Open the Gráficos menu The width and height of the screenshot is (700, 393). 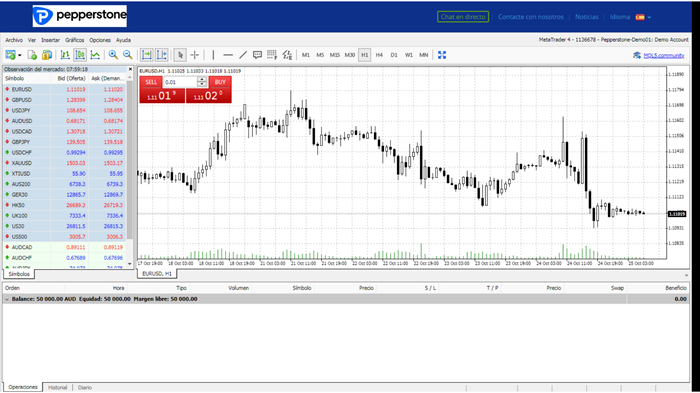75,40
